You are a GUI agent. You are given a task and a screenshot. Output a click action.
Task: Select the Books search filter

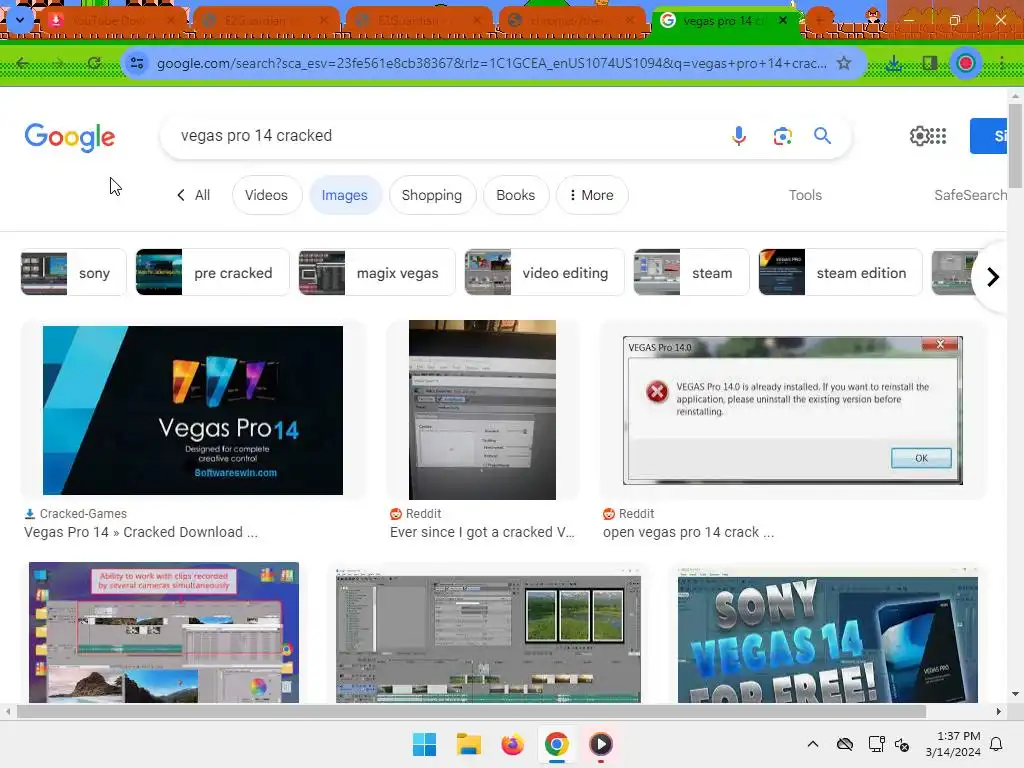point(515,195)
